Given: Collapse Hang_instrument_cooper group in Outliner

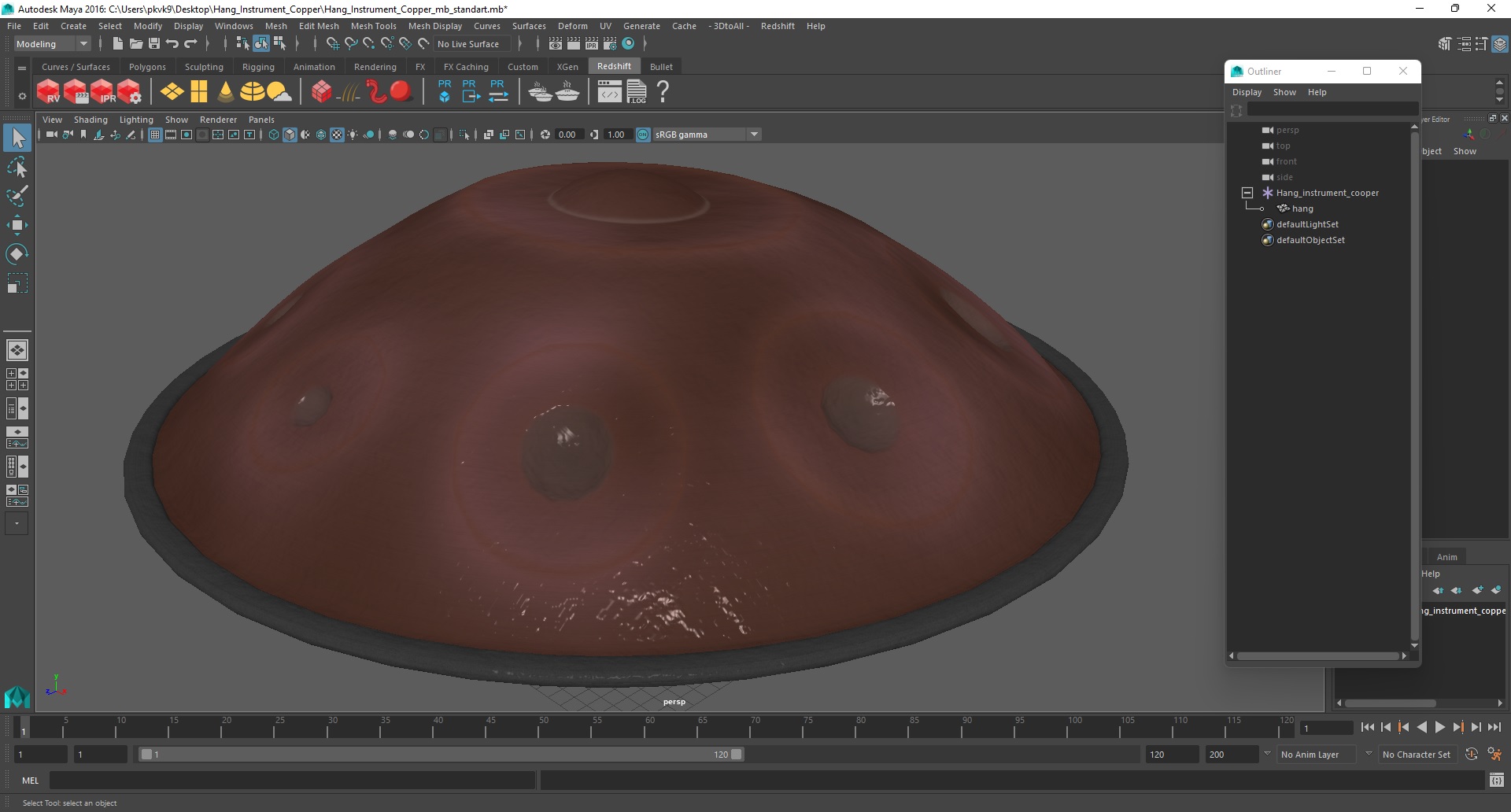Looking at the screenshot, I should (1247, 193).
